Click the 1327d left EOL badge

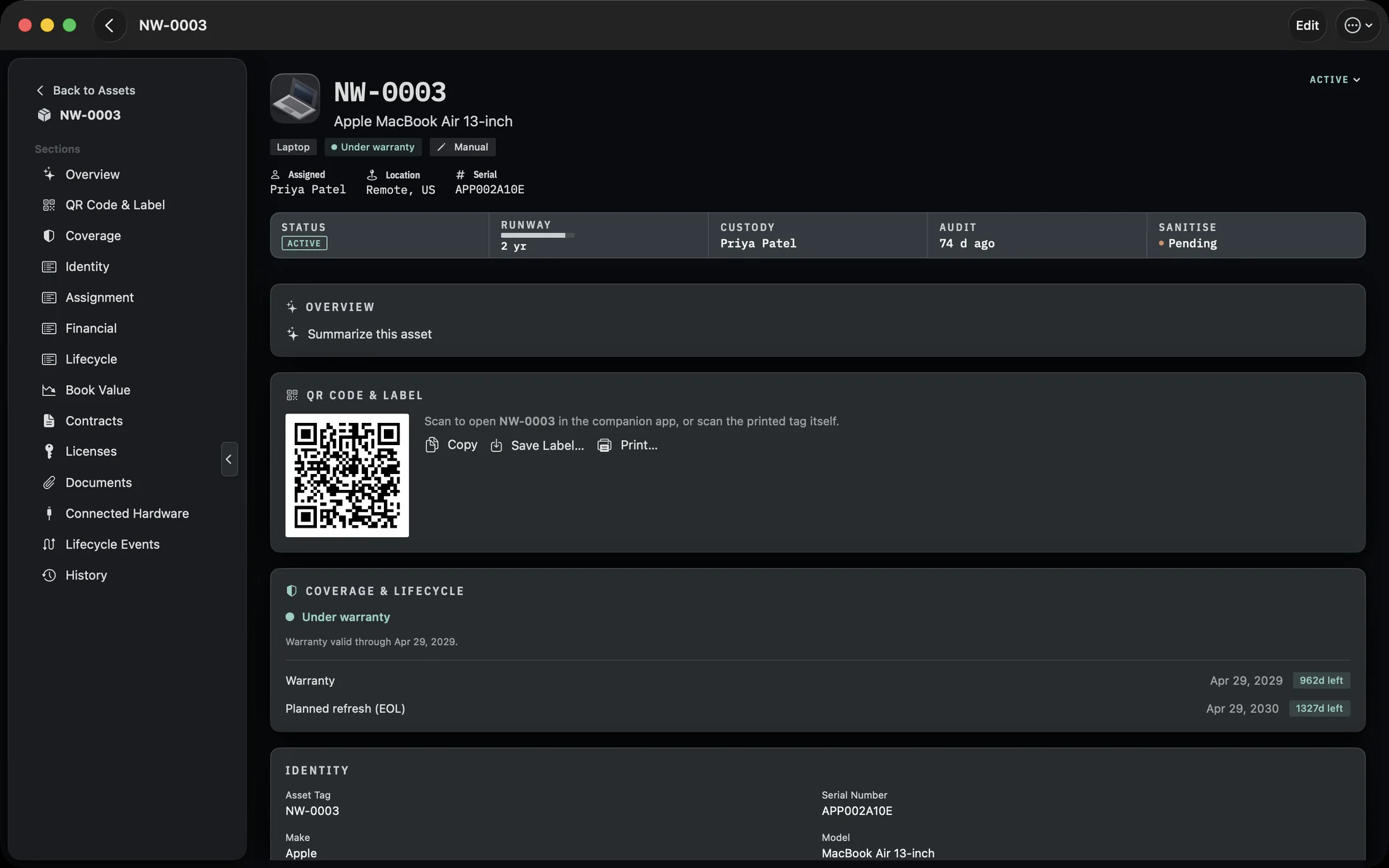pos(1319,708)
